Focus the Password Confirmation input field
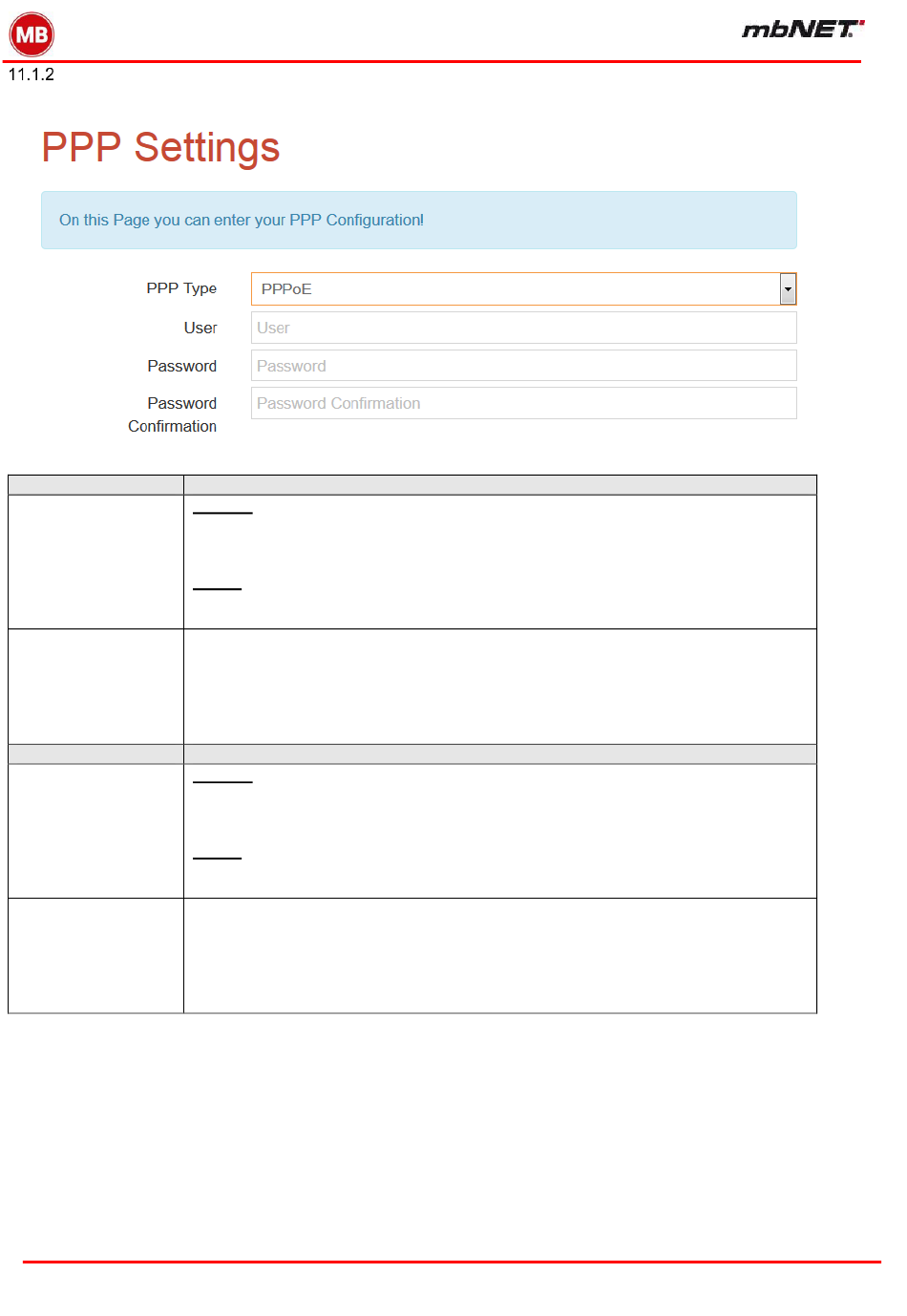Image resolution: width=907 pixels, height=1316 pixels. (523, 403)
